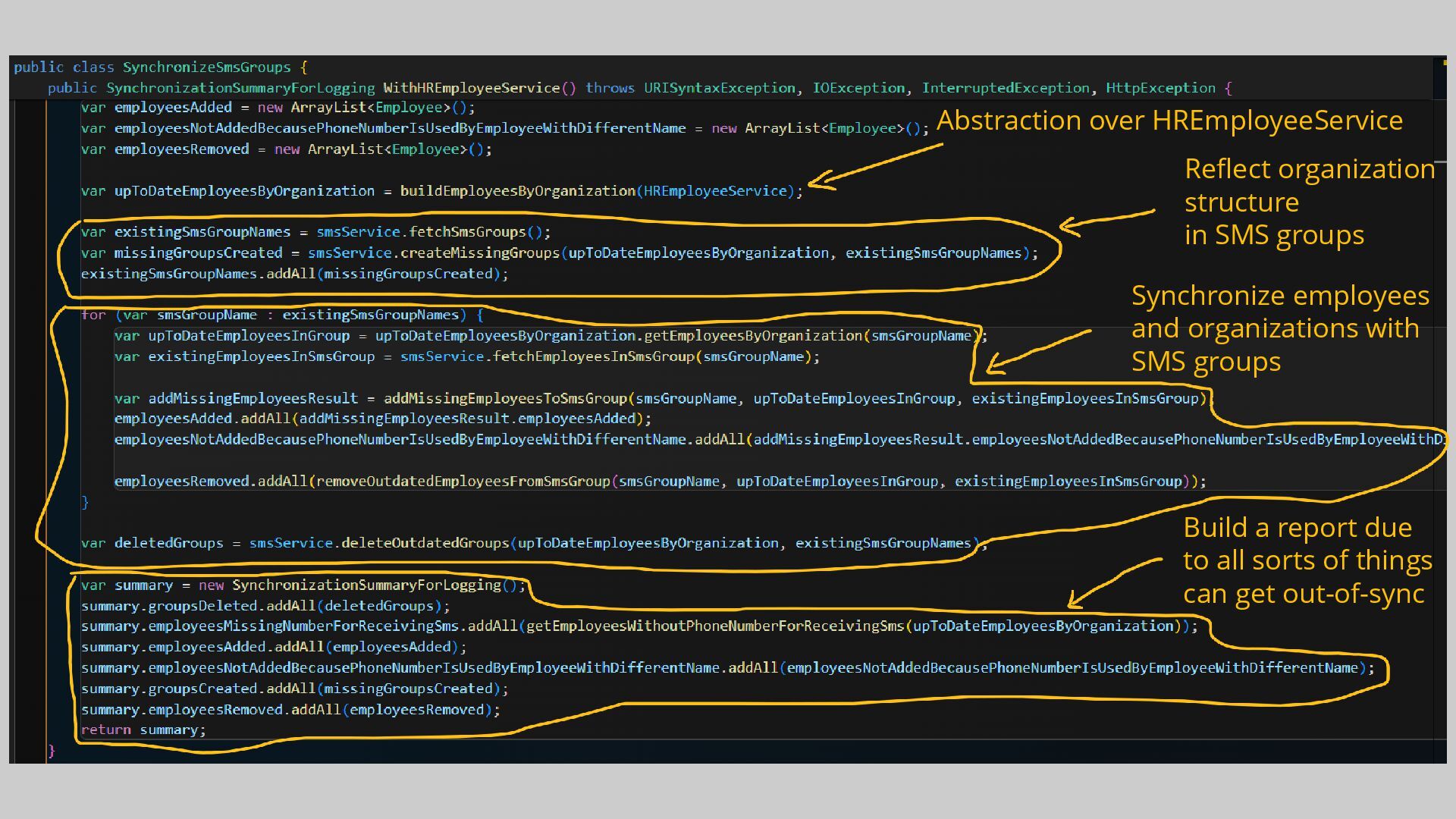
Task: Click the WithHREmployeeService method name
Action: [x=470, y=88]
